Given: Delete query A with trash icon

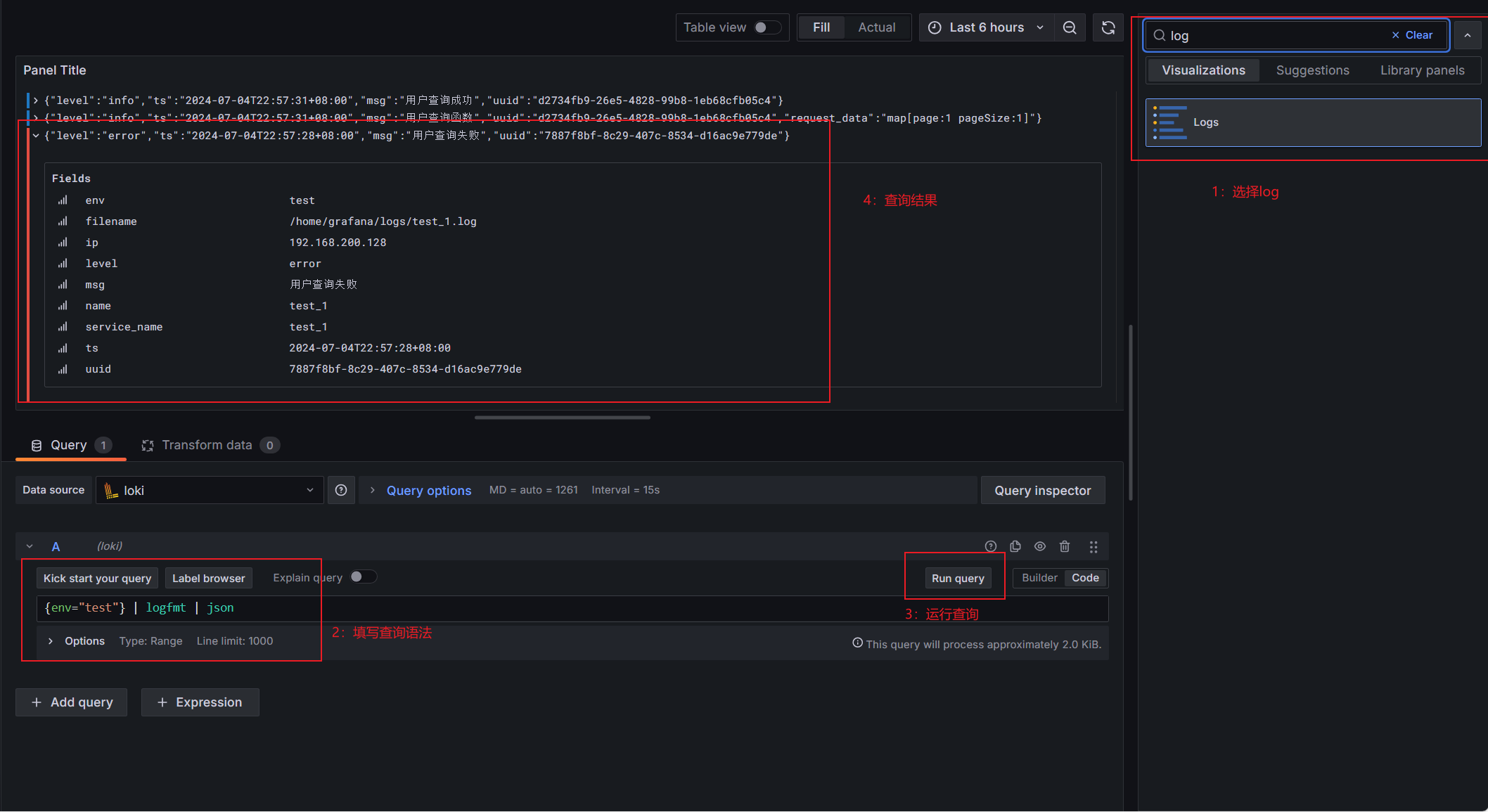Looking at the screenshot, I should coord(1065,546).
